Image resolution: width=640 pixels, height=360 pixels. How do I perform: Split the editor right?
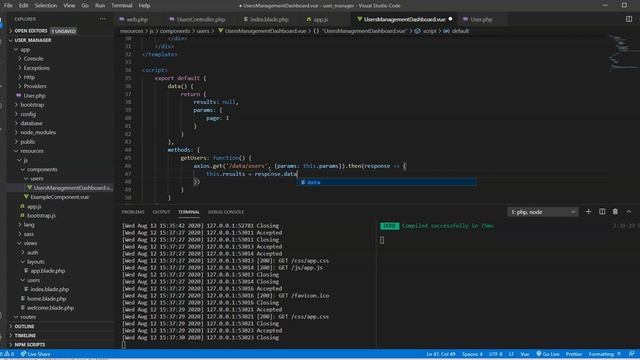(x=629, y=19)
